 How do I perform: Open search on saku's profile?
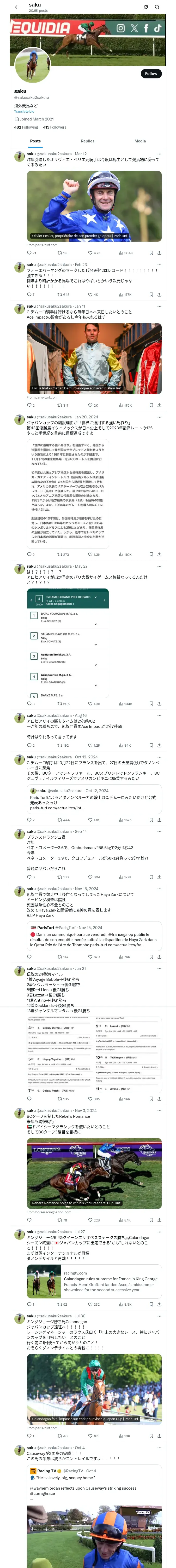[157, 7]
